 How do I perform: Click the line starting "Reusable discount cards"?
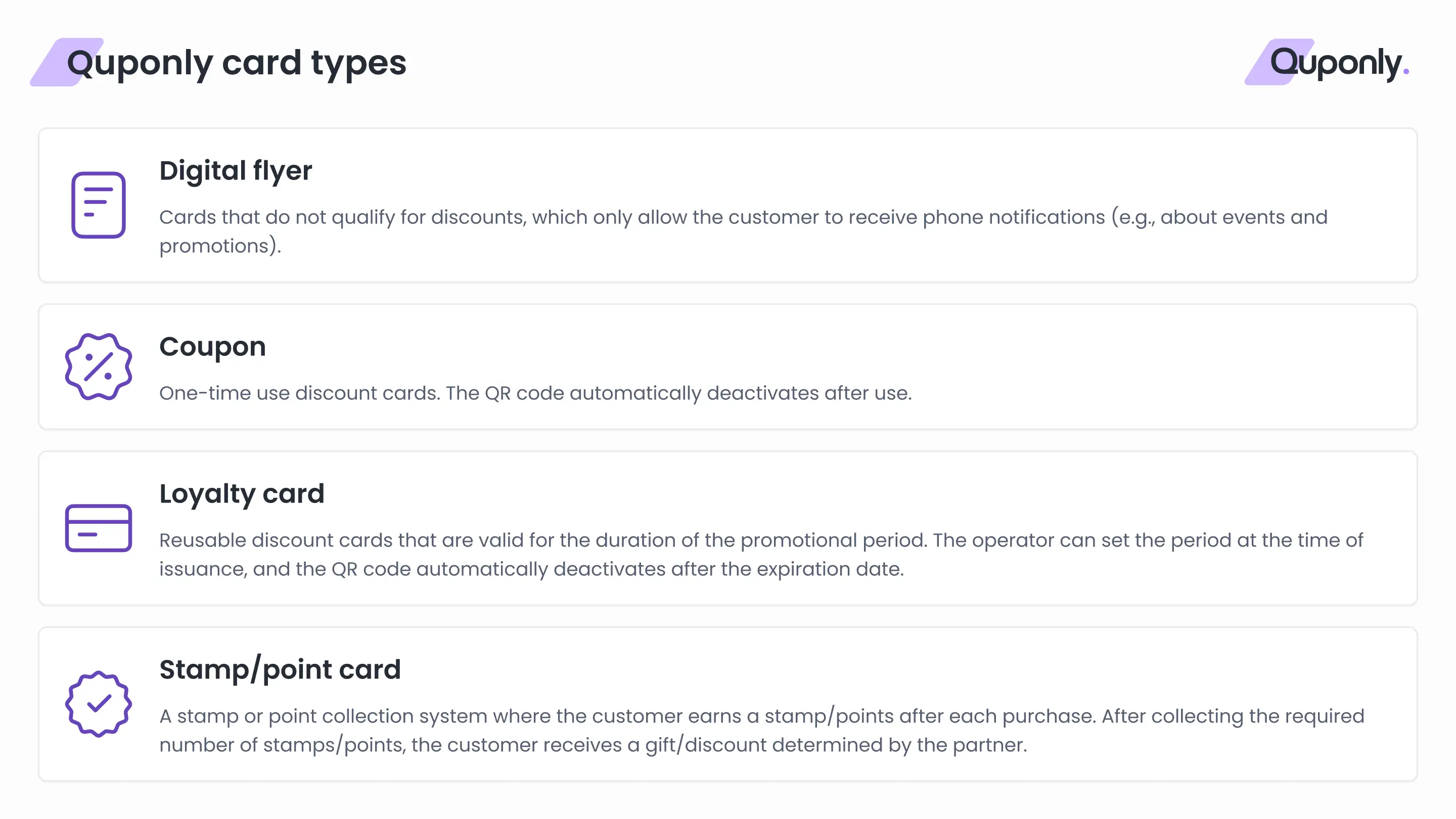(x=761, y=540)
